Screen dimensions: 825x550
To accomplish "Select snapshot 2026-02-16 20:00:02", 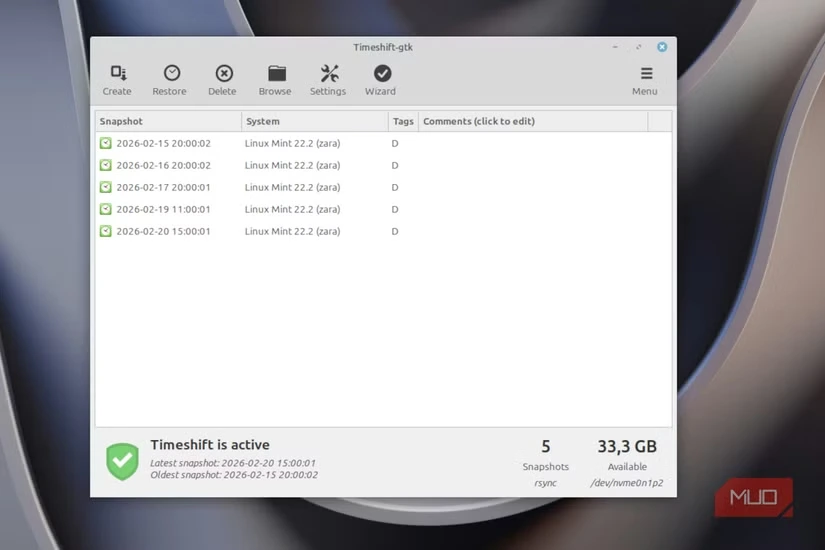I will click(163, 165).
